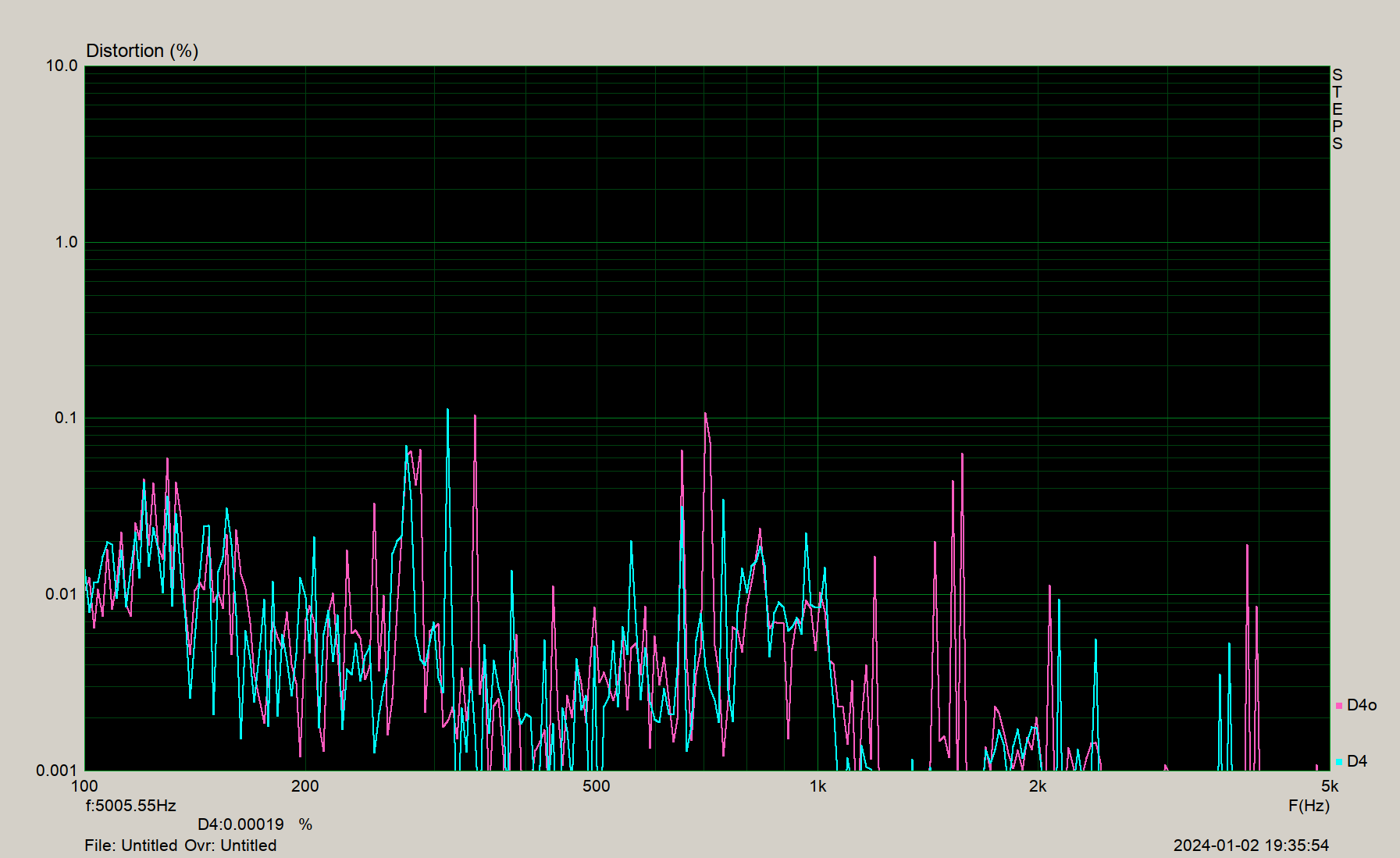Click the vertical STEPS label
1400x858 pixels.
[1338, 109]
